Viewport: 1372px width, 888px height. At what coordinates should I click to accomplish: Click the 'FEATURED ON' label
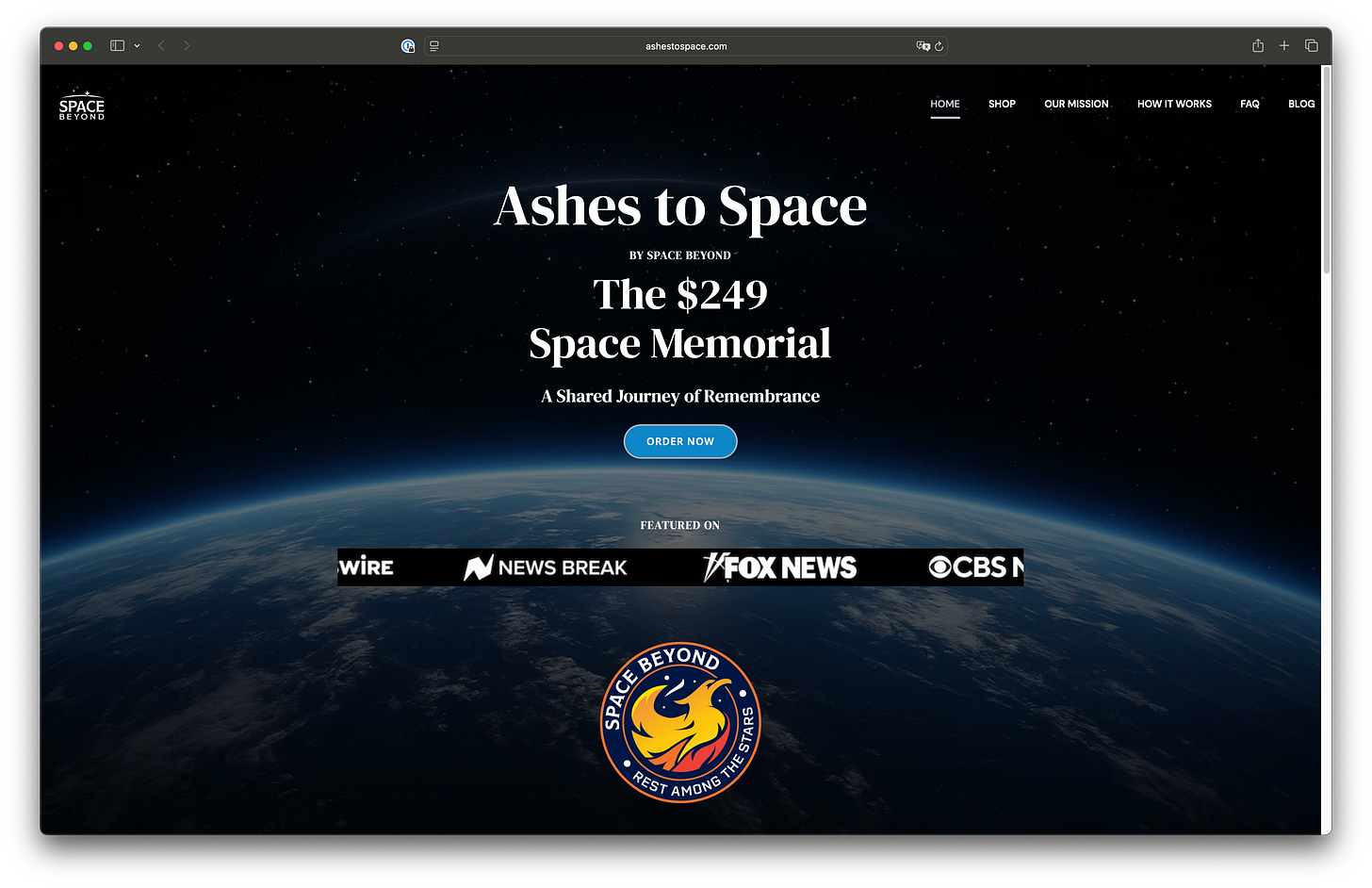[x=680, y=525]
